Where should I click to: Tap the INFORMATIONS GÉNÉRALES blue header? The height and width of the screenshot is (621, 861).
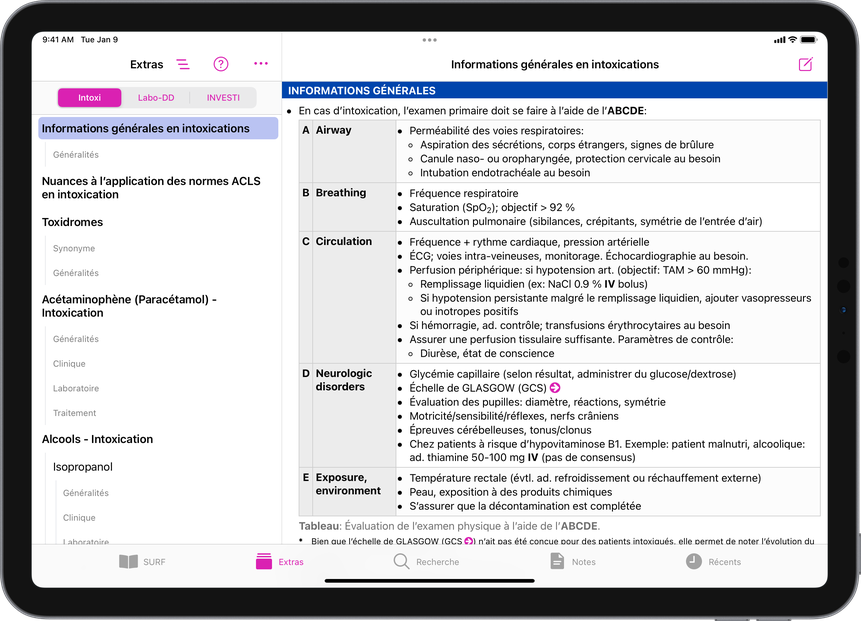(555, 91)
